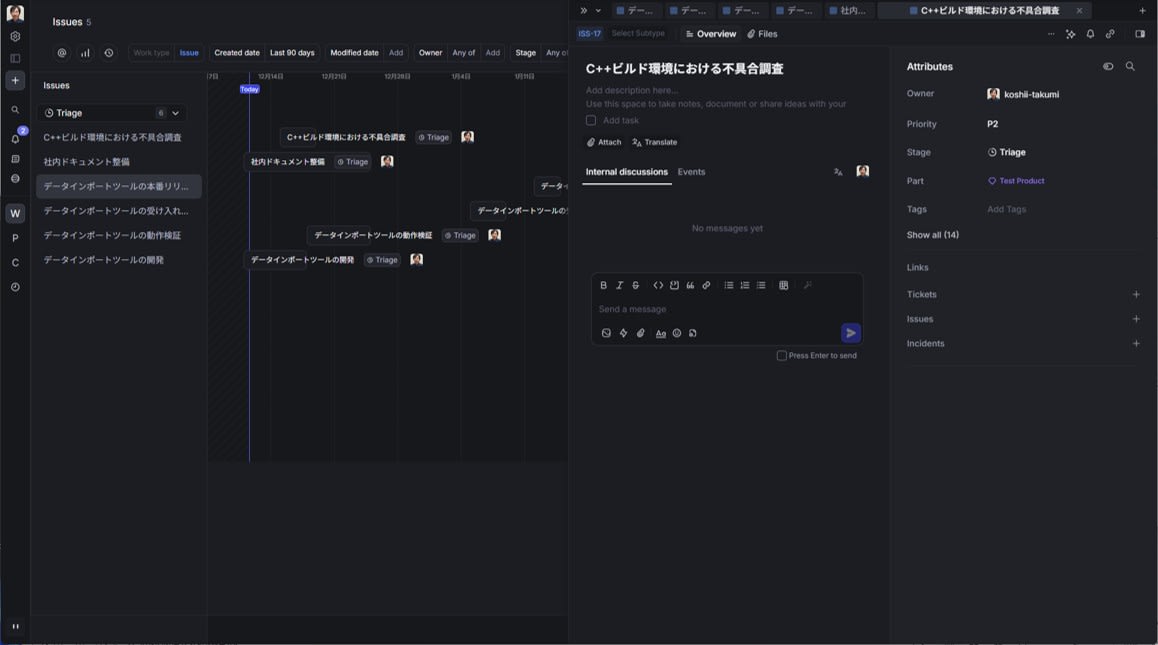The image size is (1158, 645).
Task: Open Select Subtype dropdown
Action: (638, 33)
